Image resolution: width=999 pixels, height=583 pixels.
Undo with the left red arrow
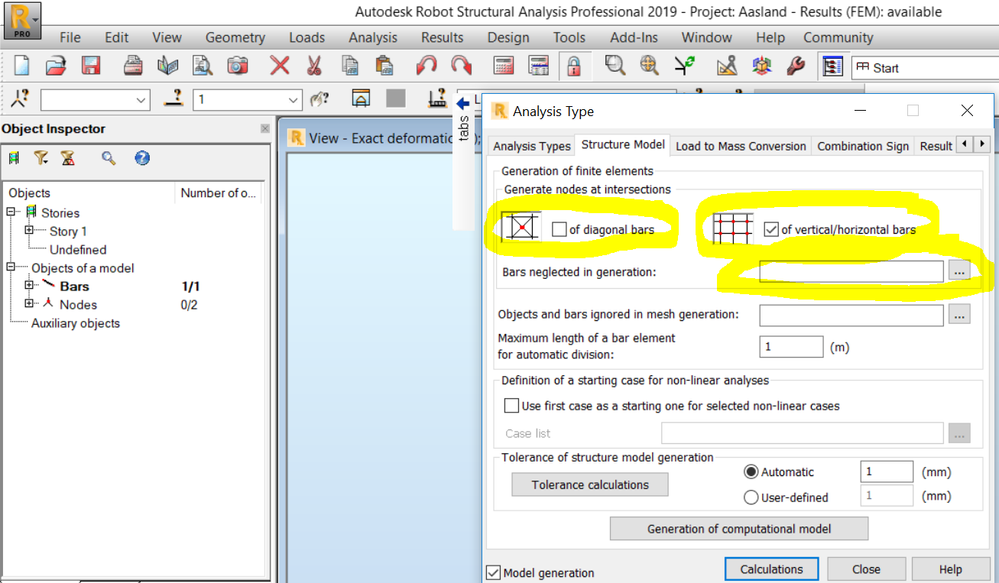tap(426, 66)
